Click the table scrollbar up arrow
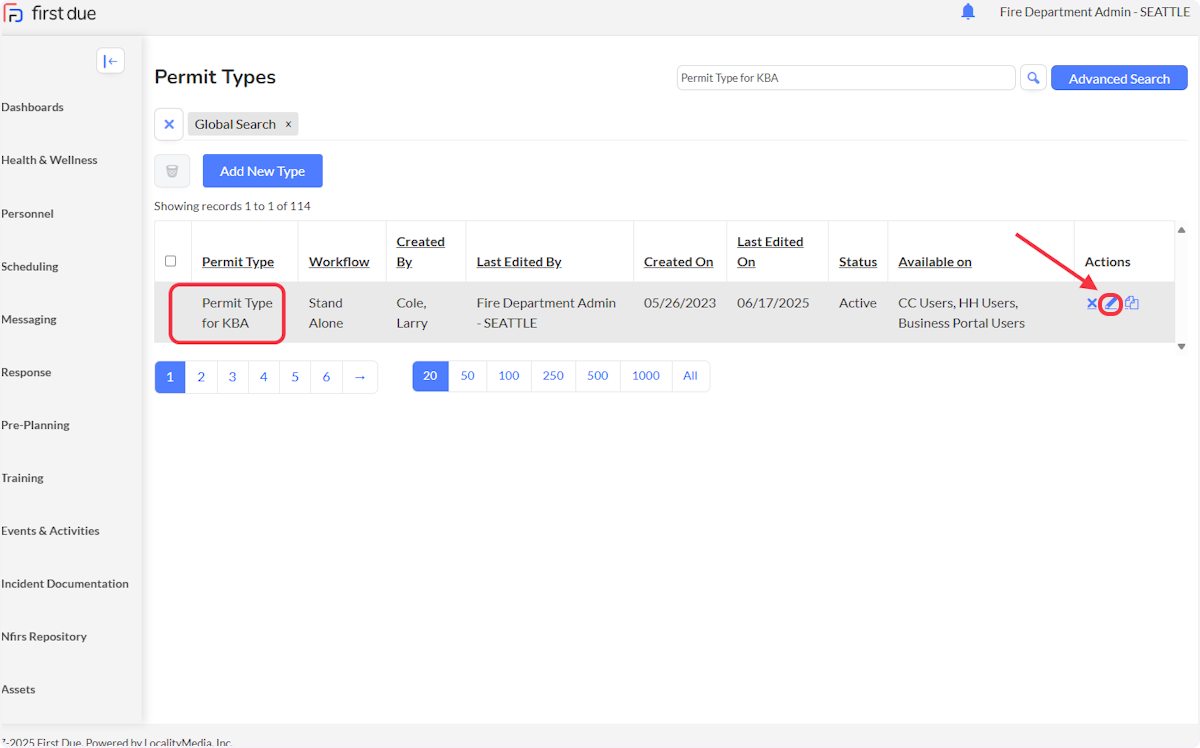The image size is (1200, 748). click(1181, 230)
